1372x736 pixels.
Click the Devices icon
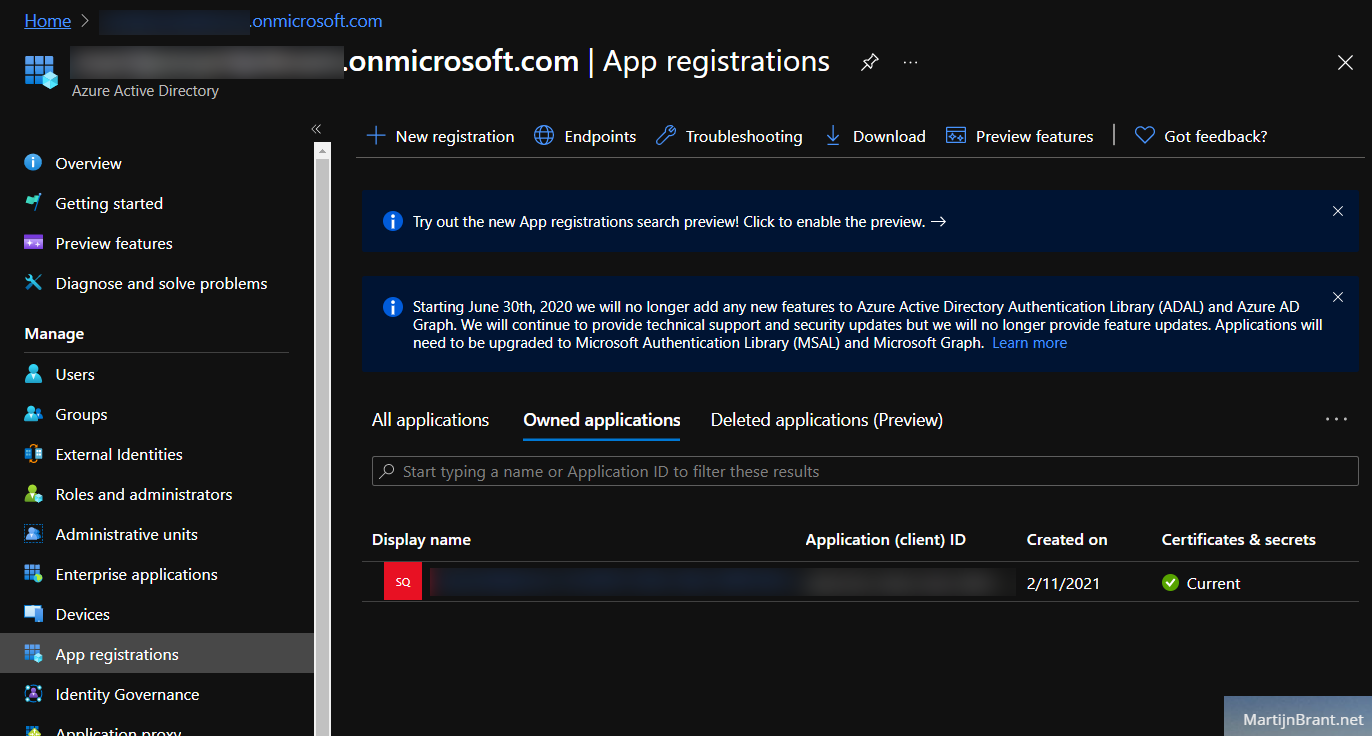34,614
